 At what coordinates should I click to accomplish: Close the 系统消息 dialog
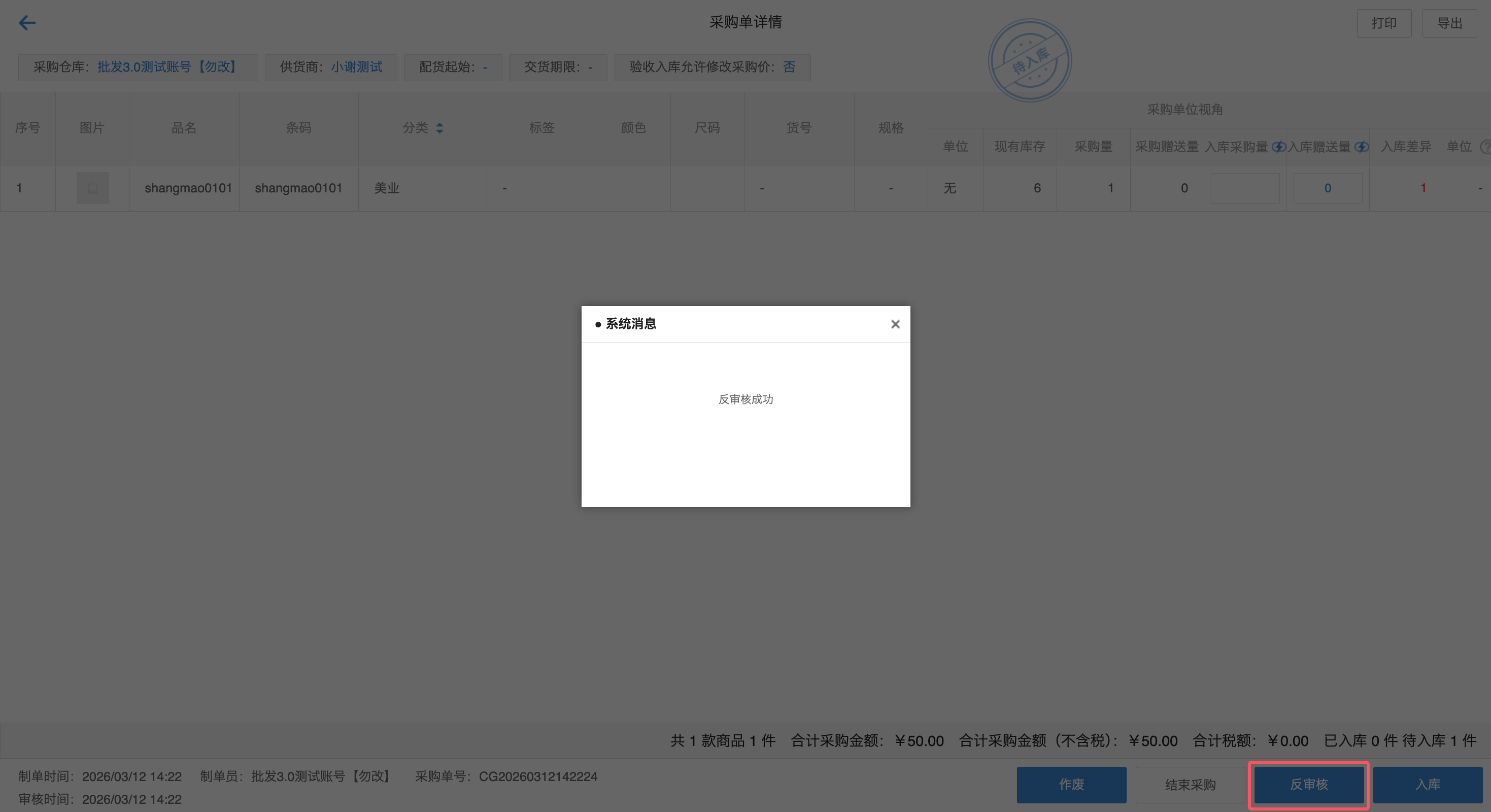coord(895,324)
